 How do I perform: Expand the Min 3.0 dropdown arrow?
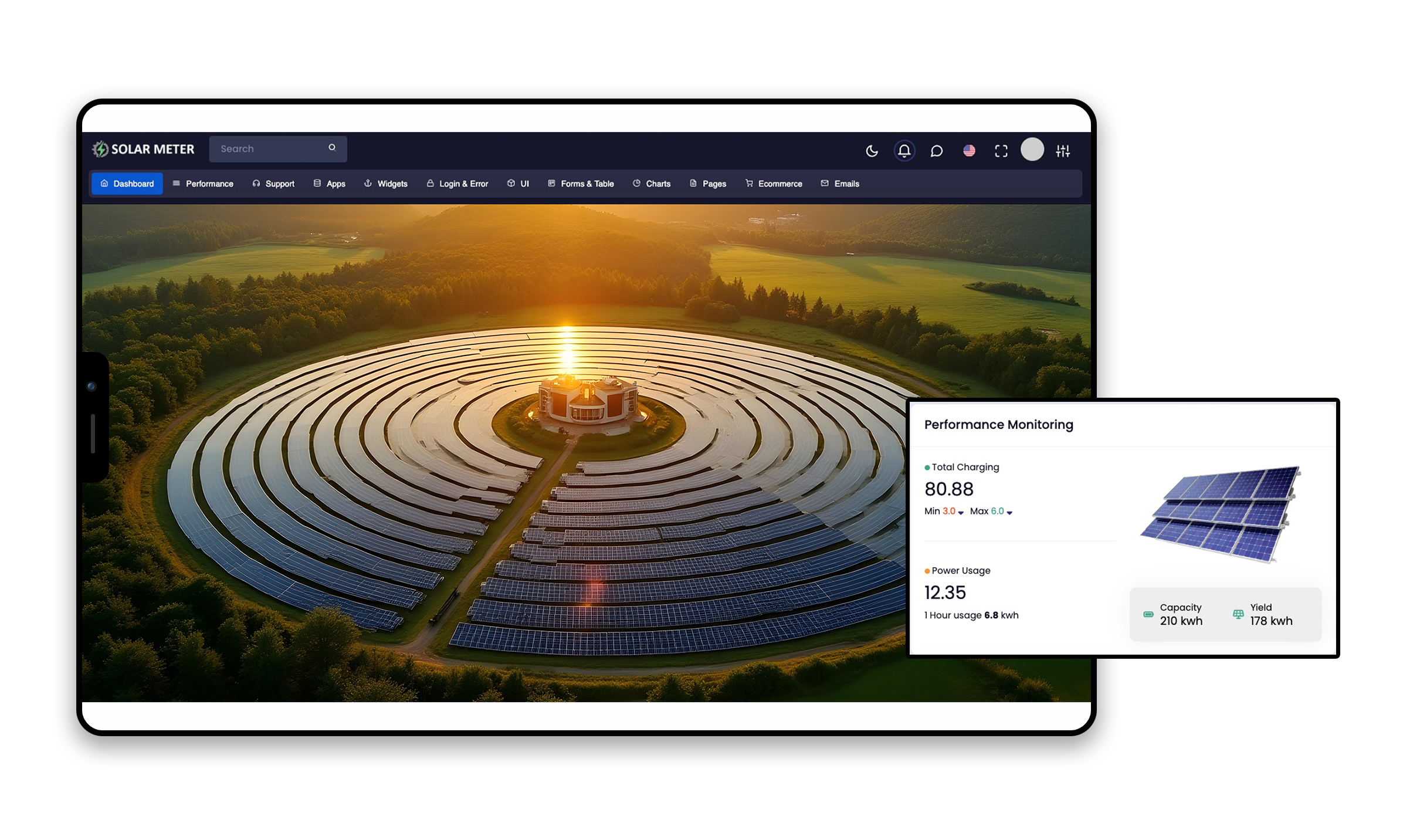coord(961,513)
